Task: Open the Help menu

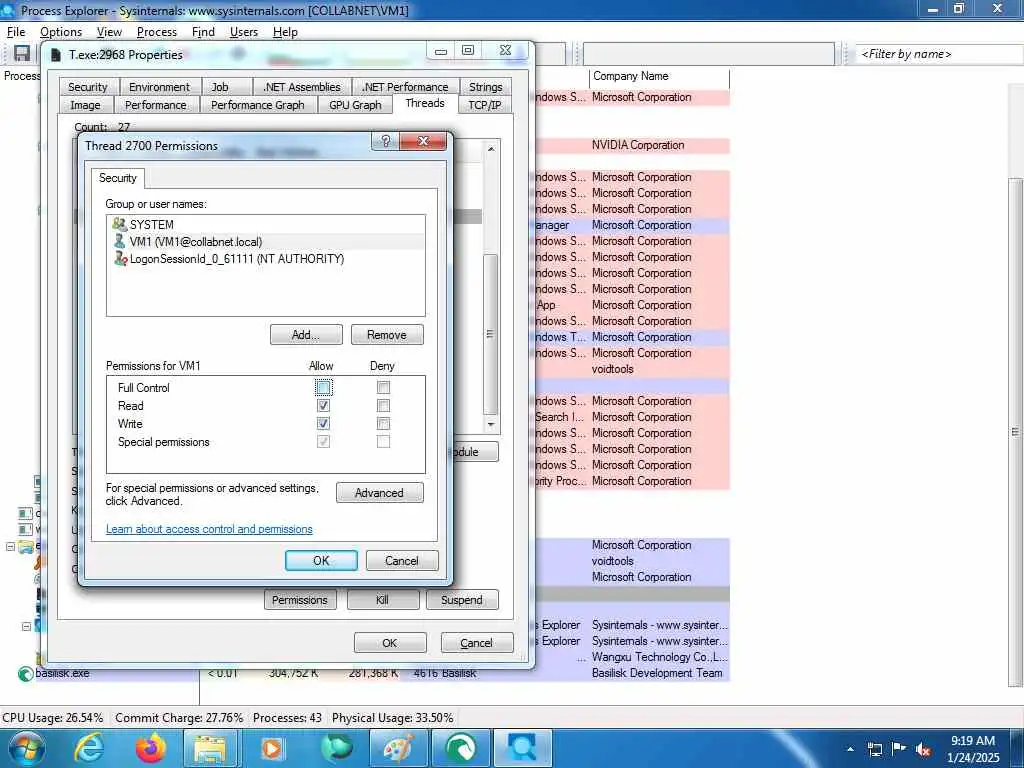Action: (x=285, y=31)
